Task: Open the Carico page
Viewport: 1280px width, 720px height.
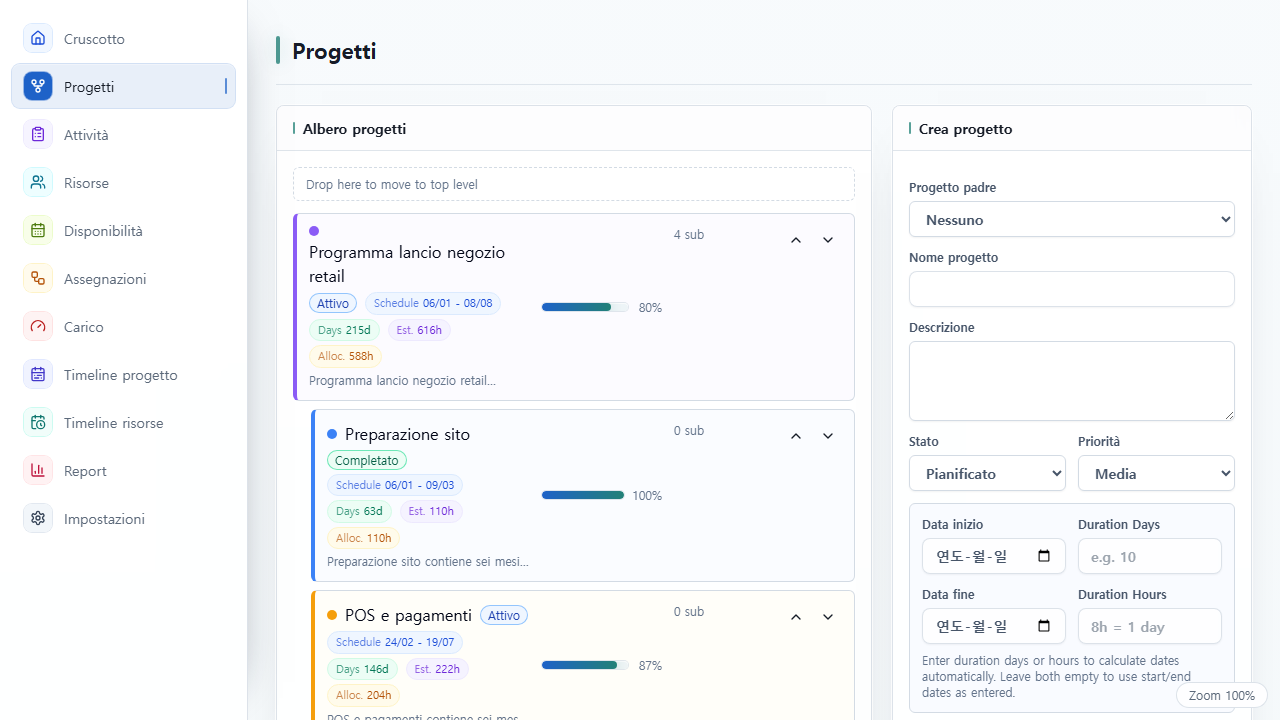Action: pyautogui.click(x=124, y=327)
